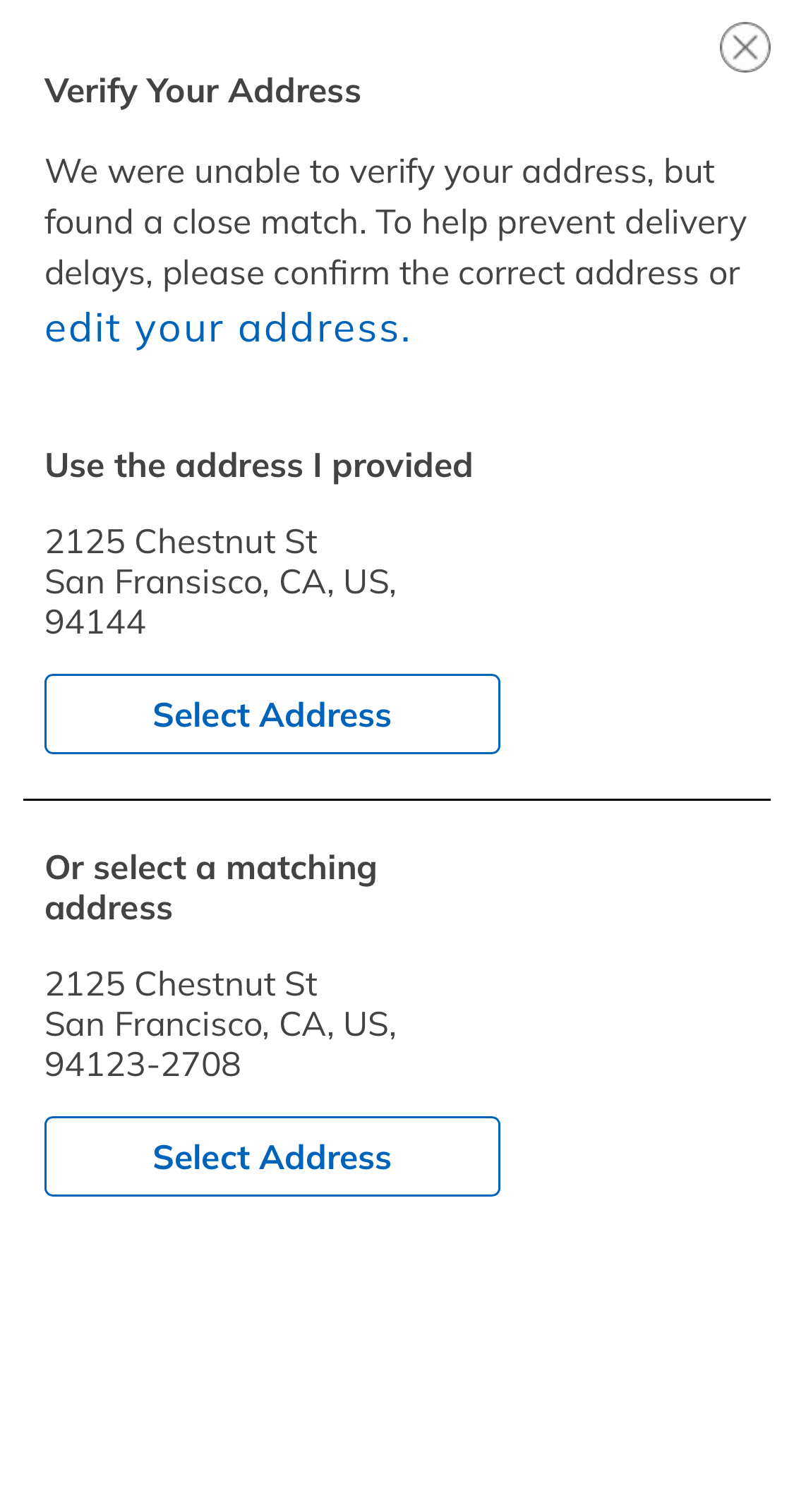Click the word "provided" in the bold heading
Screen dimensions: 794x1512
(x=402, y=466)
